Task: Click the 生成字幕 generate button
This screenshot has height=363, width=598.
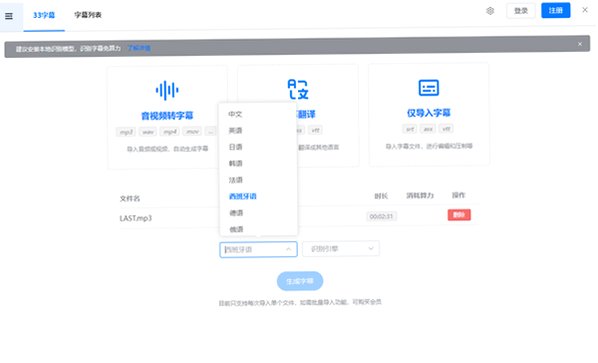Action: pos(300,281)
